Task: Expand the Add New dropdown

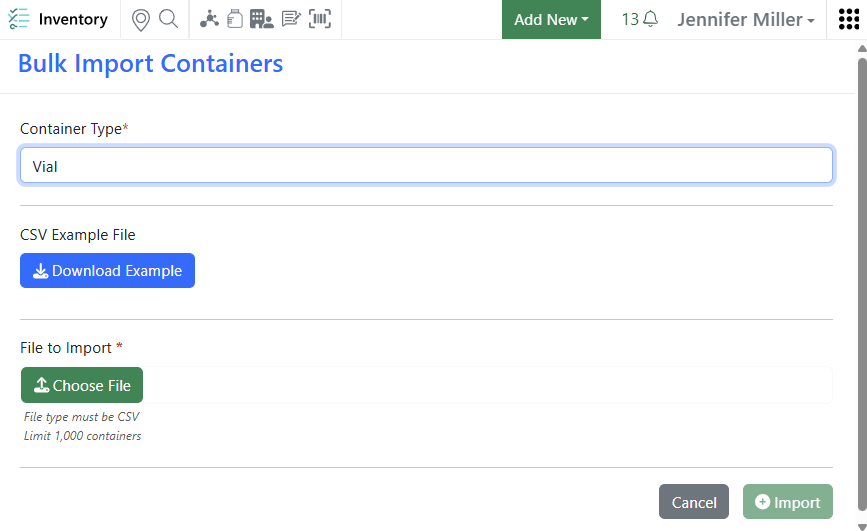Action: (551, 20)
